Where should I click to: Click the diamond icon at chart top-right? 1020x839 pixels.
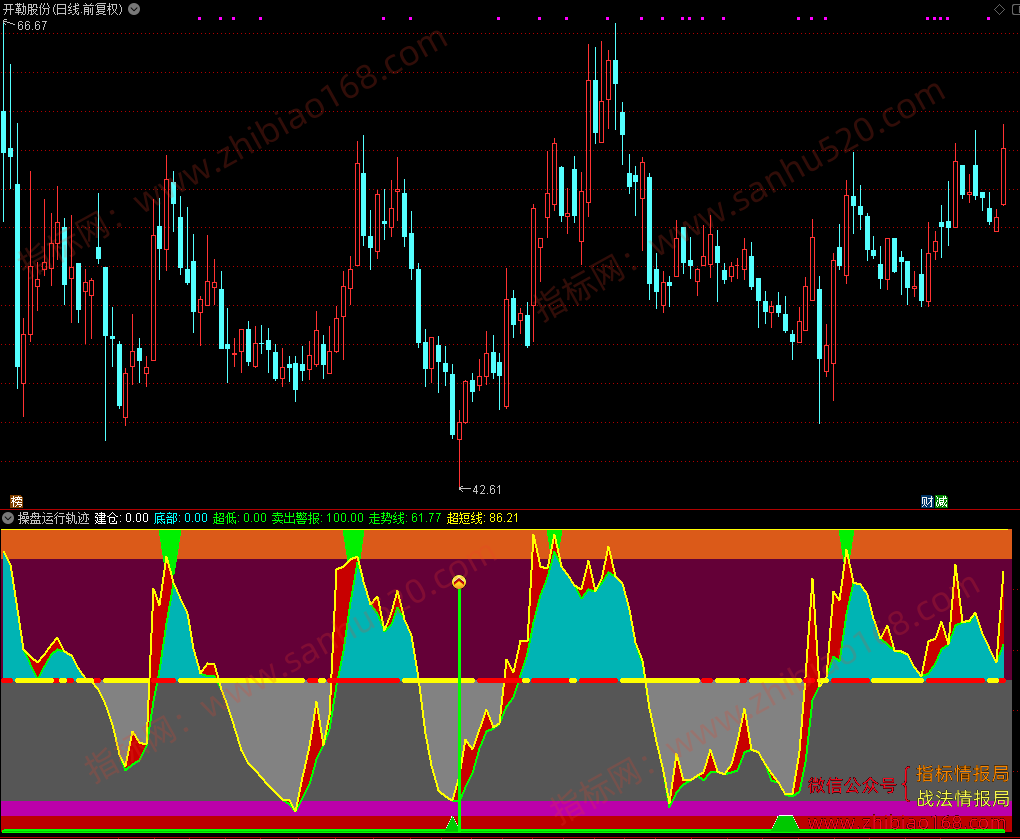tap(999, 9)
